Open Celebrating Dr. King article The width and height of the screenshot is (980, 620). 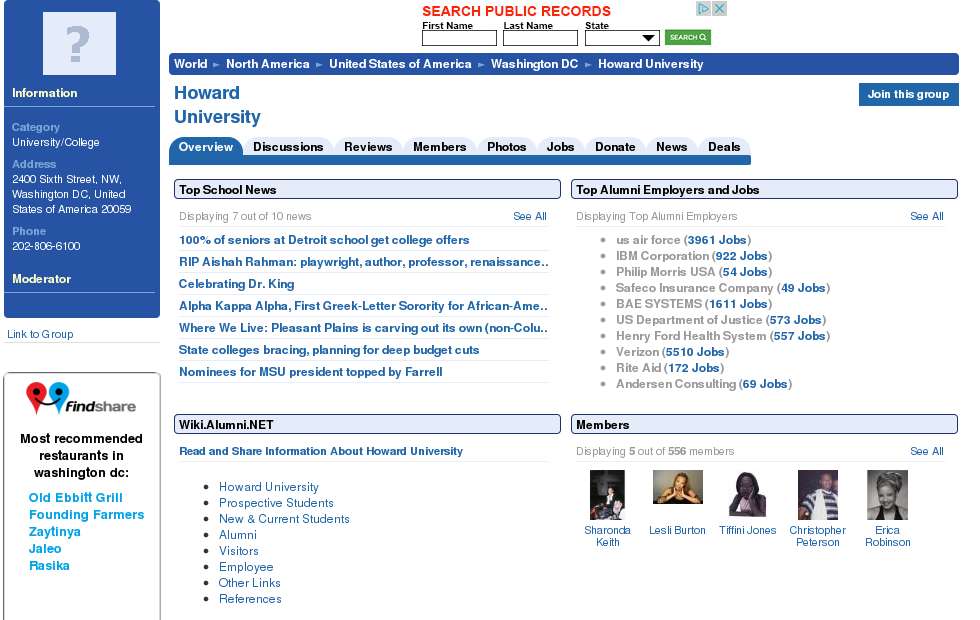(236, 284)
